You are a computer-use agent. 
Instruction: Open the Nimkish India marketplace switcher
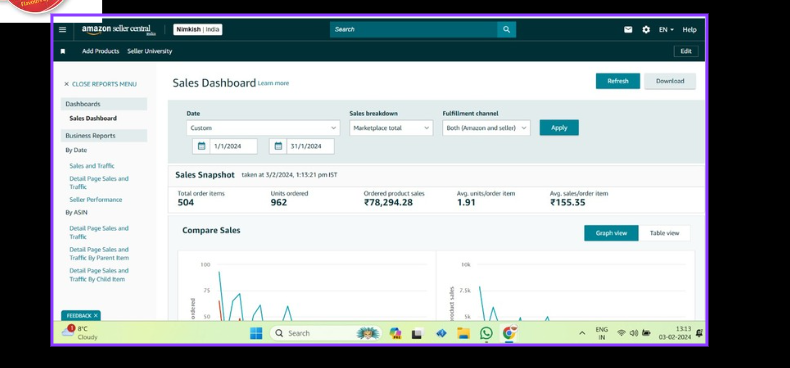coord(198,30)
